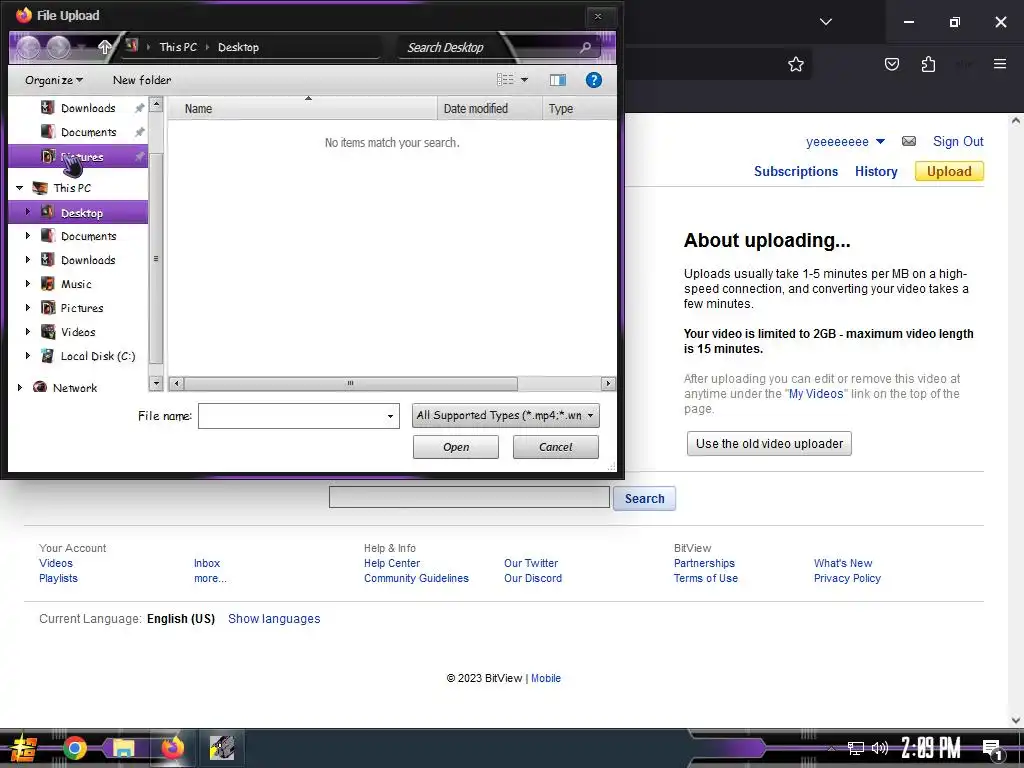Click the Forward arrow in File Upload dialog
This screenshot has width=1024, height=768.
pos(58,47)
